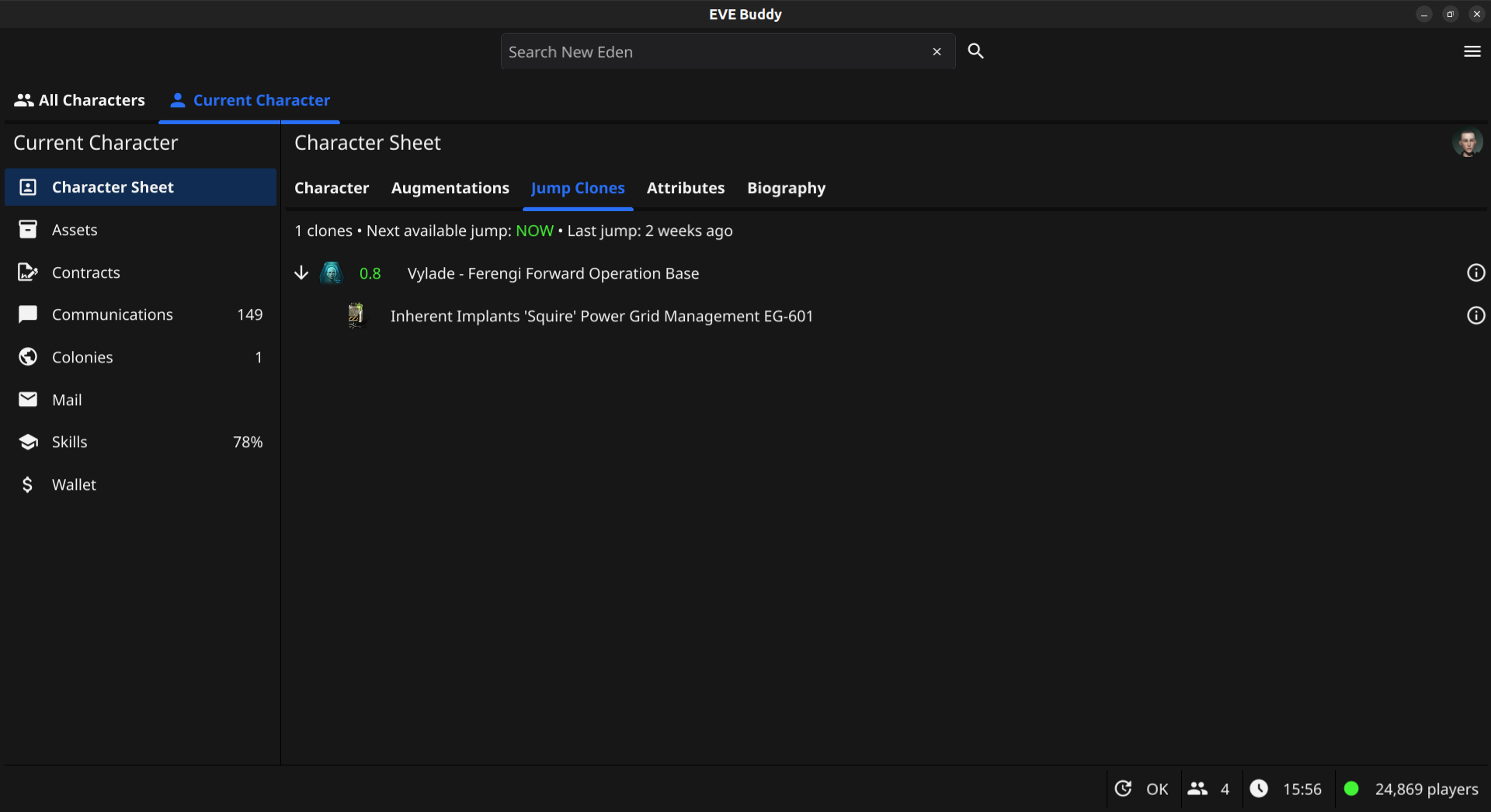Viewport: 1491px width, 812px height.
Task: Switch to the All Characters tab
Action: pos(80,100)
